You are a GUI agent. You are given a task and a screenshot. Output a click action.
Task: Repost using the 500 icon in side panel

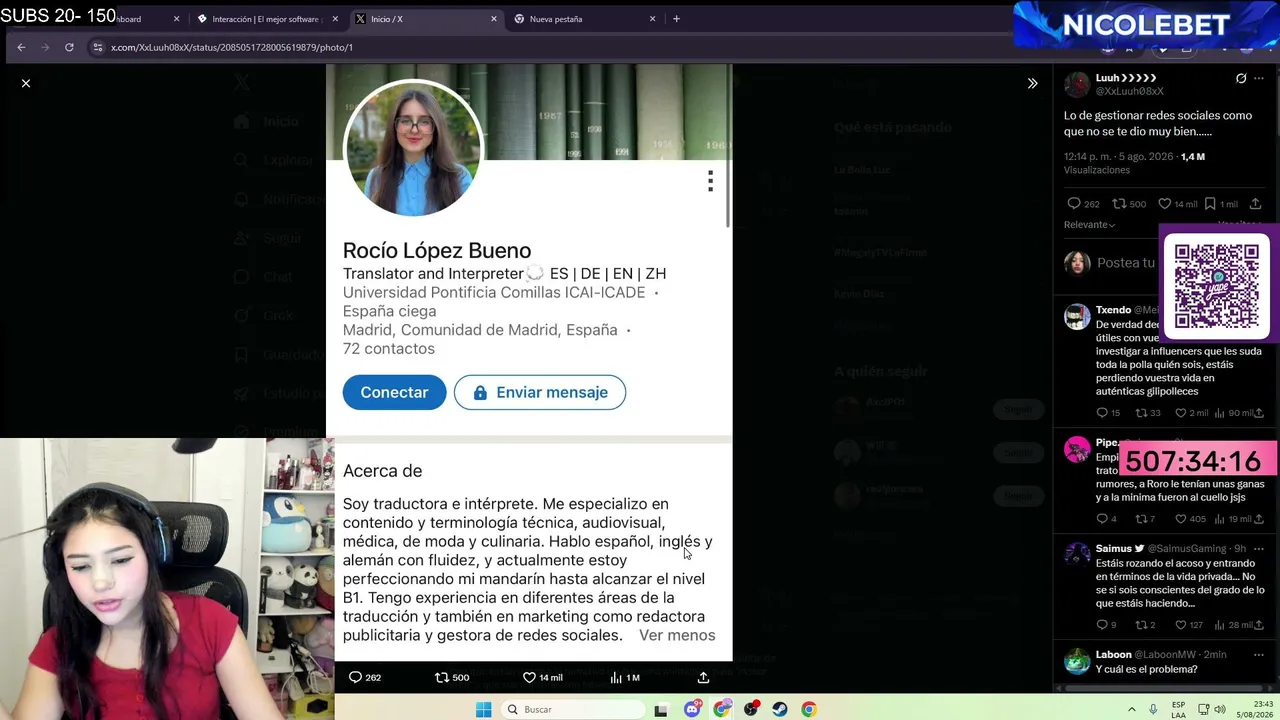tap(1120, 204)
